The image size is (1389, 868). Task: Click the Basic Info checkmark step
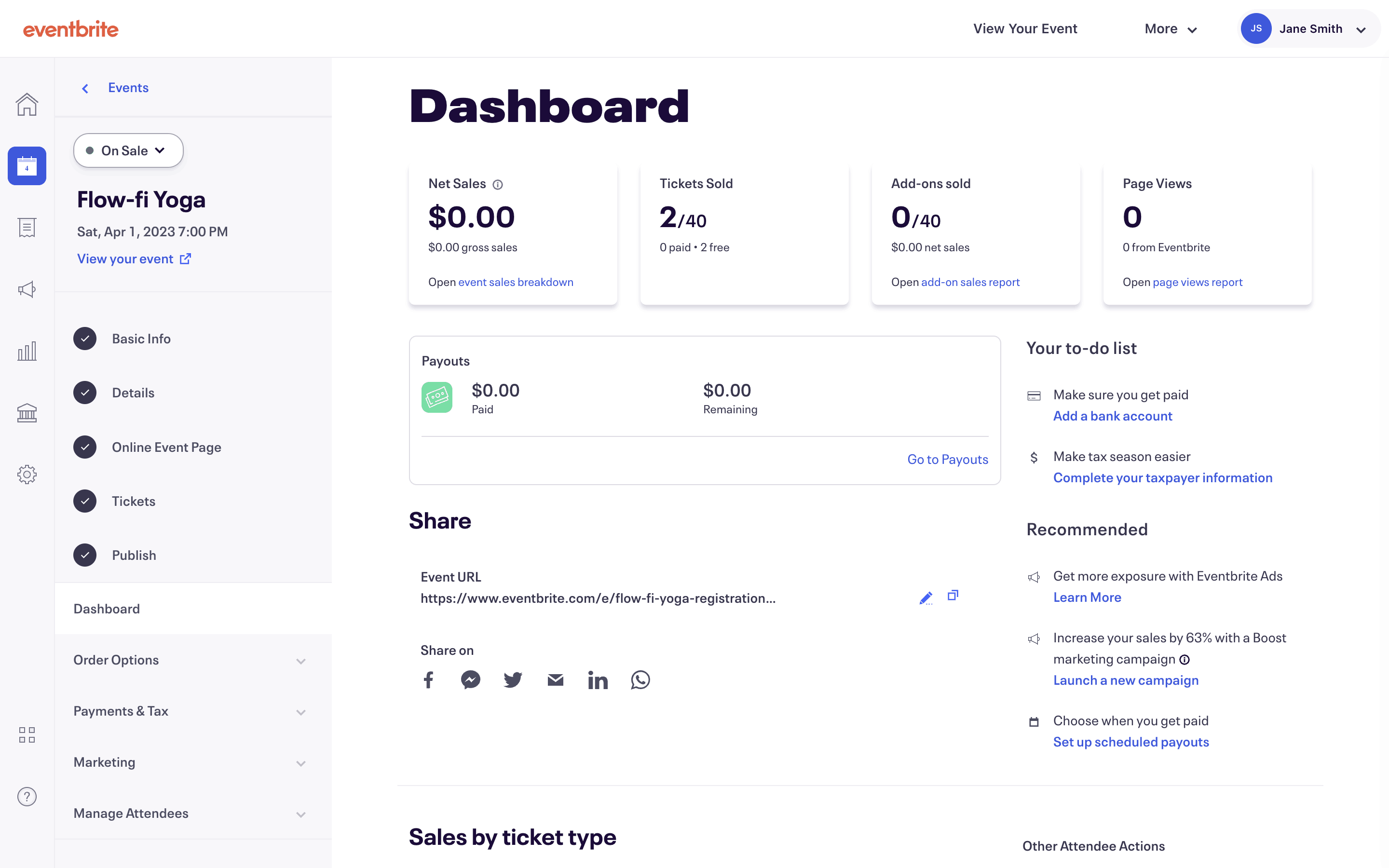tap(85, 339)
